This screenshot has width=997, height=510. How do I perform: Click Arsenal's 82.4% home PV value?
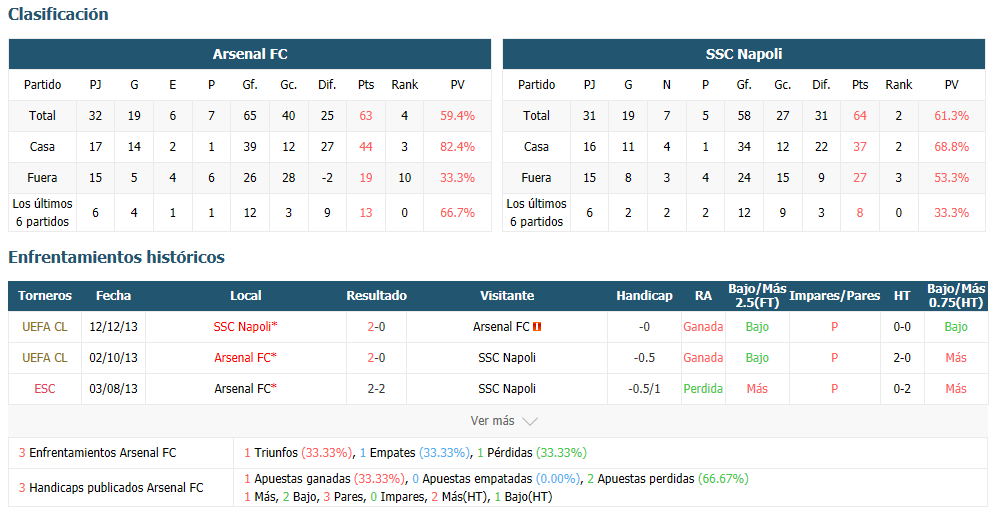coord(457,147)
